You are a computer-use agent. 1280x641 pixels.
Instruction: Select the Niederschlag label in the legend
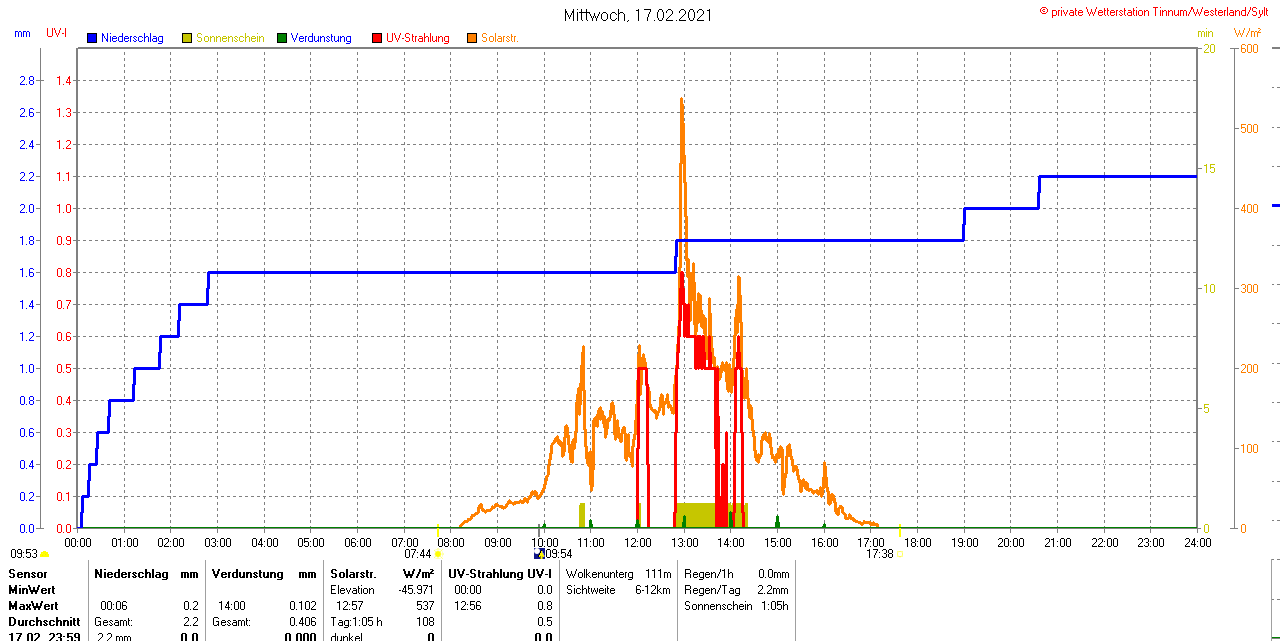point(132,38)
